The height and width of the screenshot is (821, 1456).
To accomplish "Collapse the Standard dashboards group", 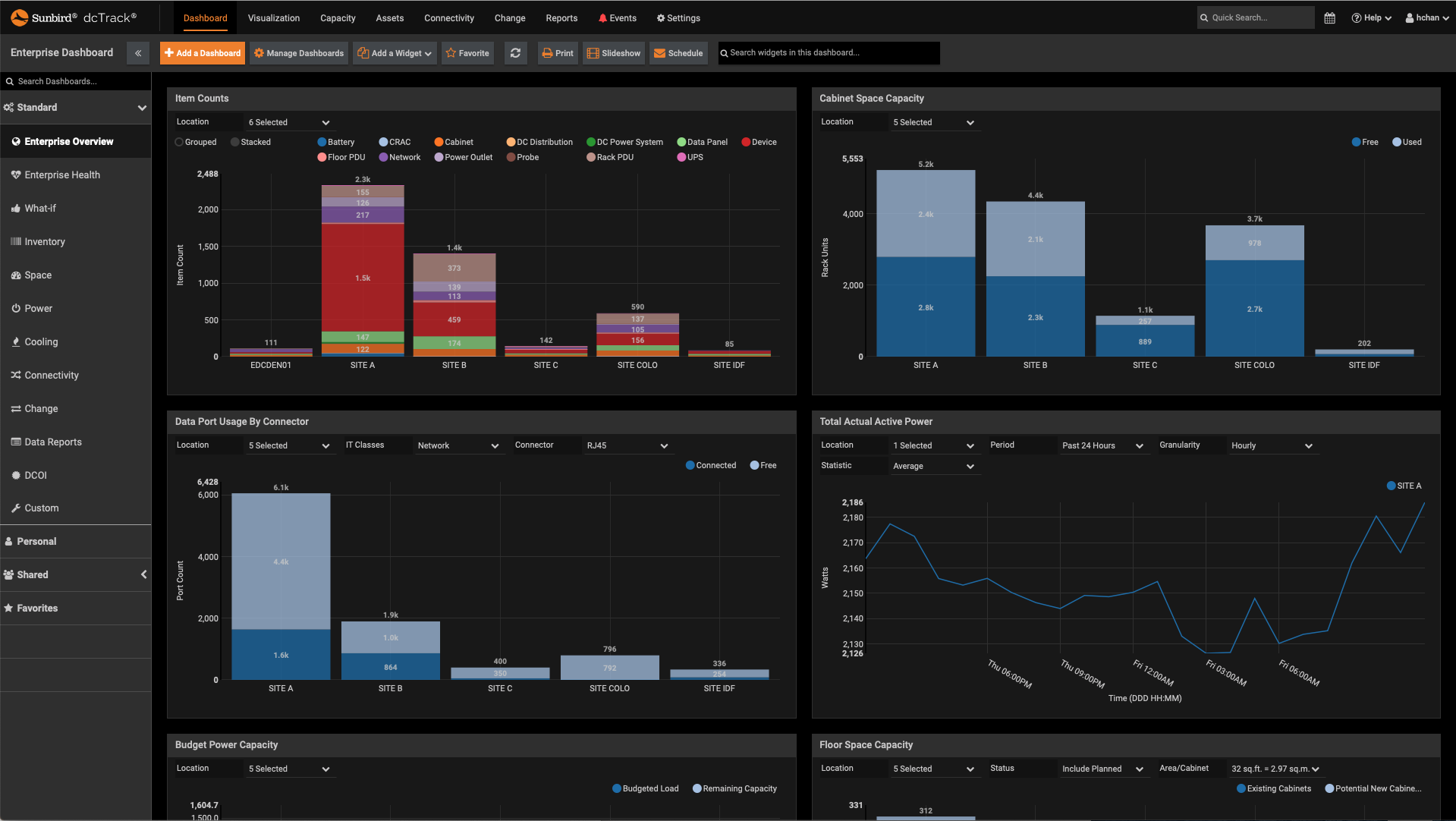I will tap(142, 108).
